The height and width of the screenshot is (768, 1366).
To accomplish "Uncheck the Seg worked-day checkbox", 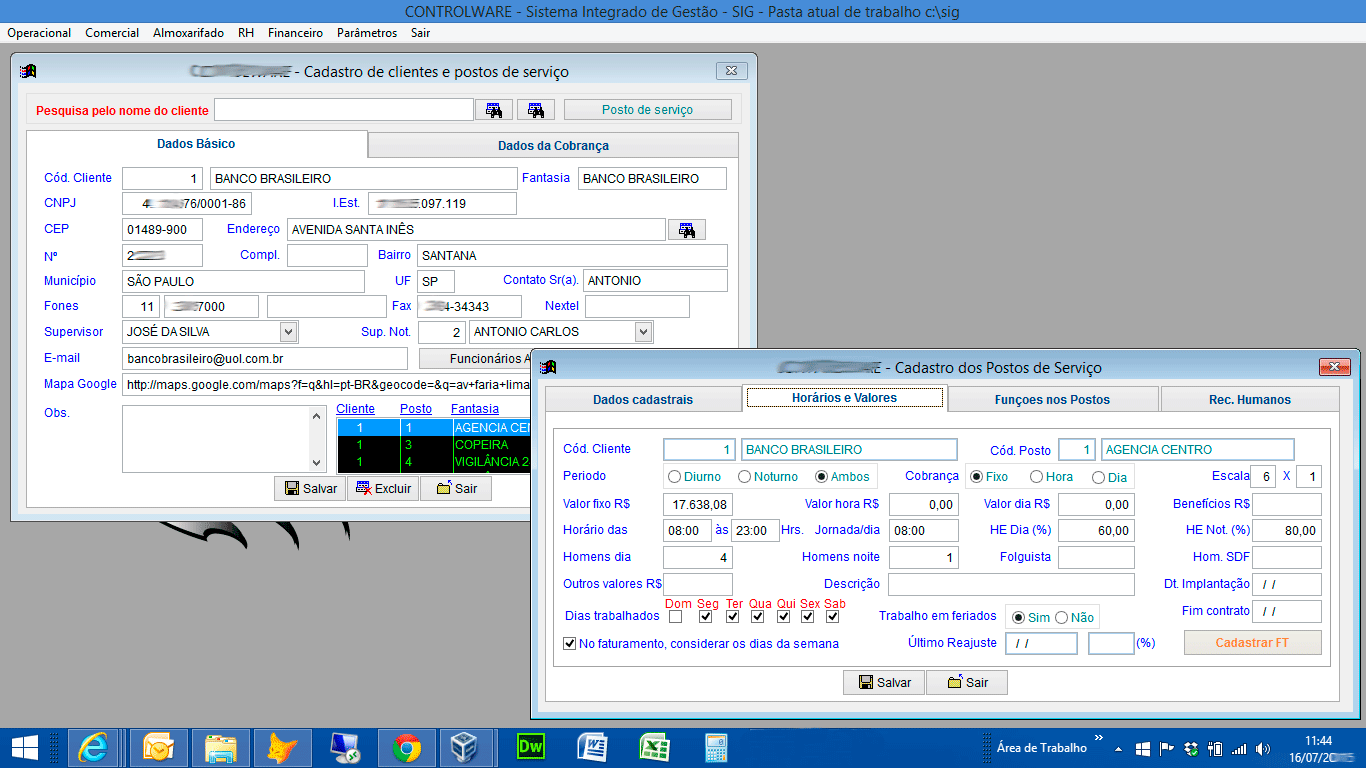I will tap(706, 617).
